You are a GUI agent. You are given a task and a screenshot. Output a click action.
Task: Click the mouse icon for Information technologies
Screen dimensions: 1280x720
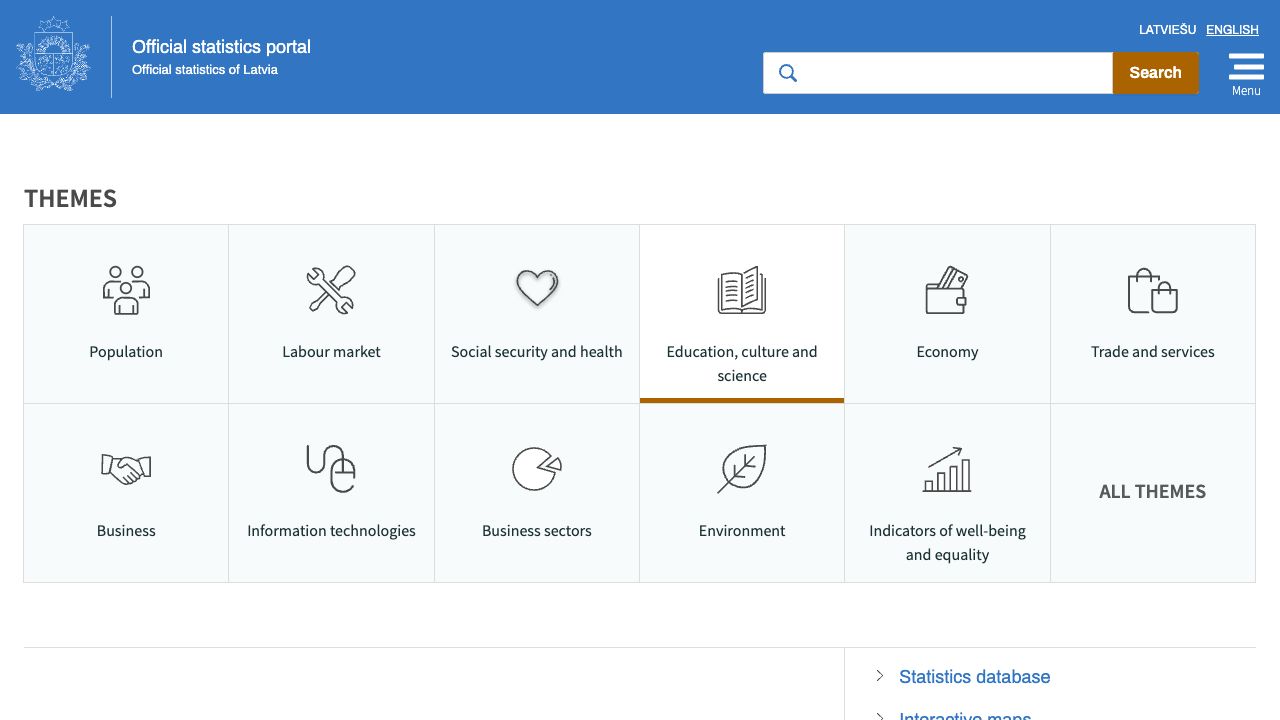coord(331,468)
